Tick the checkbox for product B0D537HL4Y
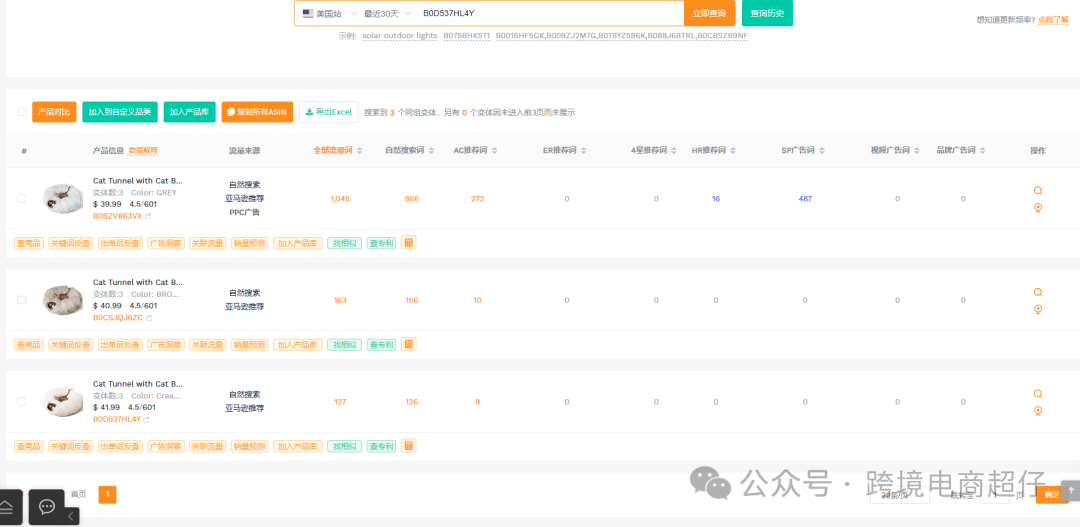The height and width of the screenshot is (527, 1080). click(x=22, y=402)
